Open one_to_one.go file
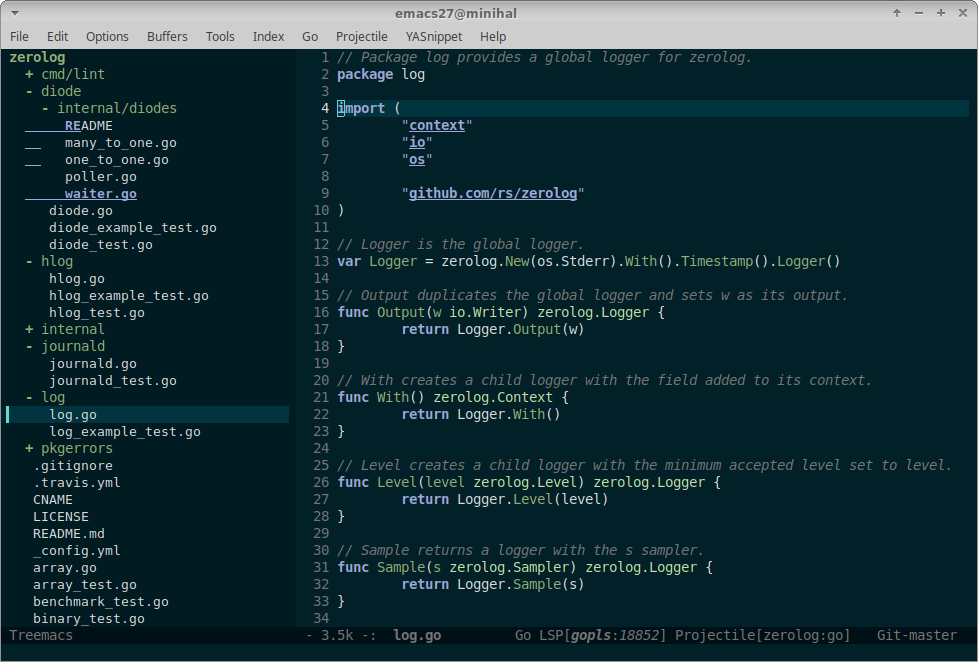This screenshot has width=978, height=662. click(x=117, y=160)
